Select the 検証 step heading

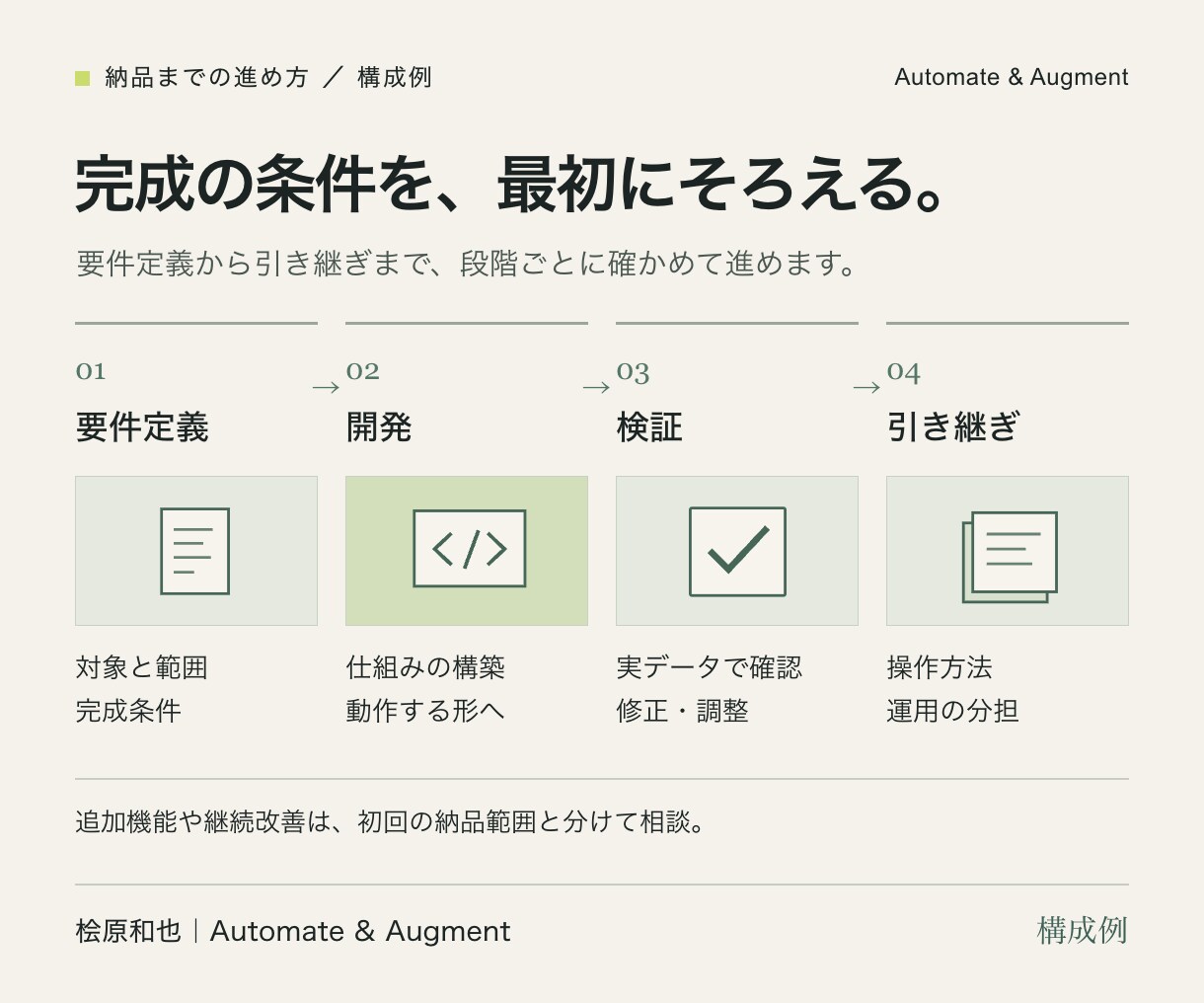[649, 427]
